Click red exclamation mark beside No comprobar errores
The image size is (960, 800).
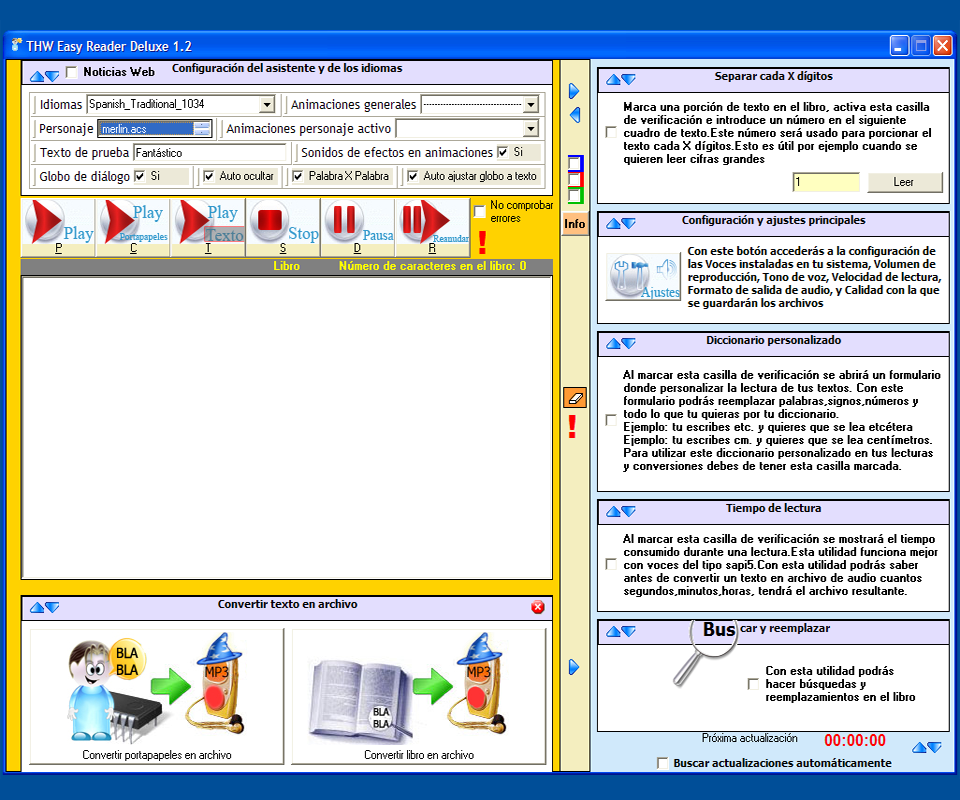coord(482,242)
